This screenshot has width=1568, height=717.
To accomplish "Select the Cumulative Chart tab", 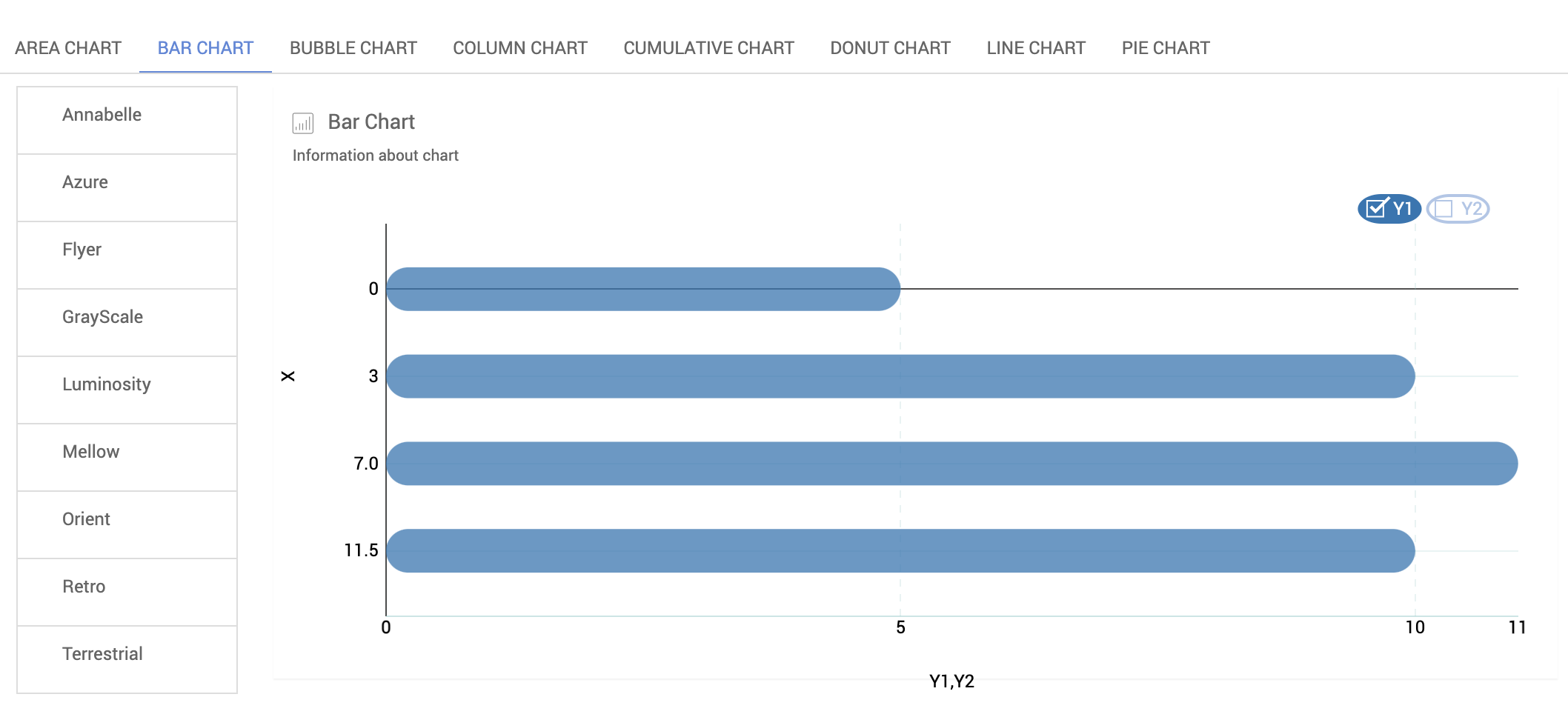I will (708, 48).
